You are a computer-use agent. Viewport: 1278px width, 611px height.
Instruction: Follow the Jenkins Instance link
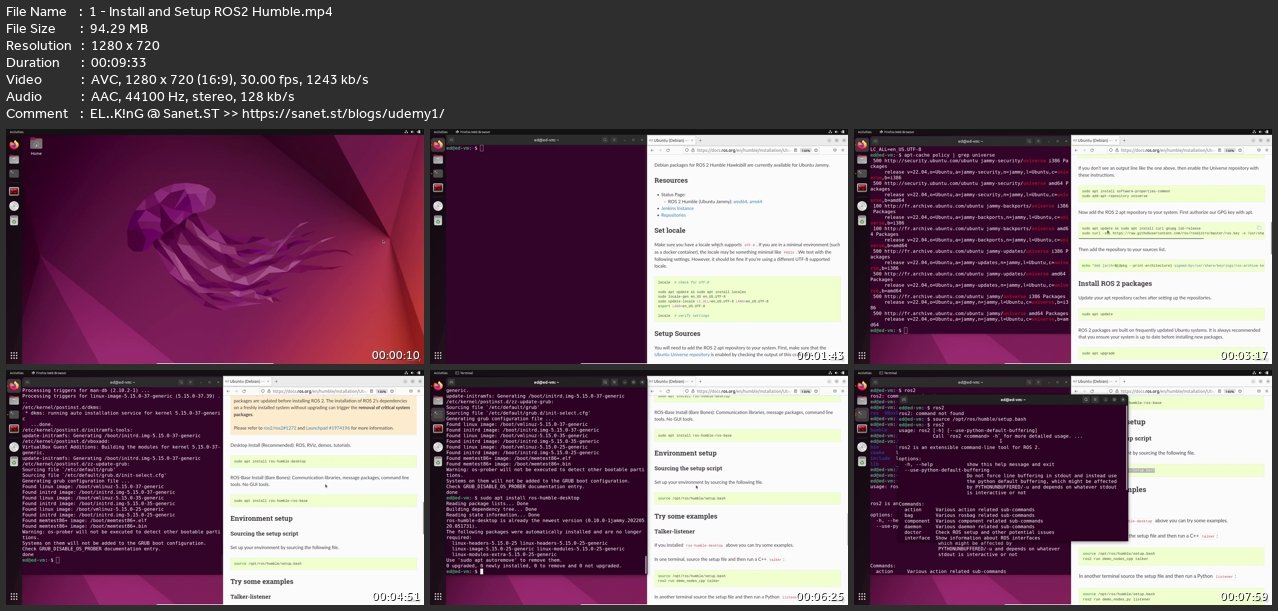(x=677, y=208)
